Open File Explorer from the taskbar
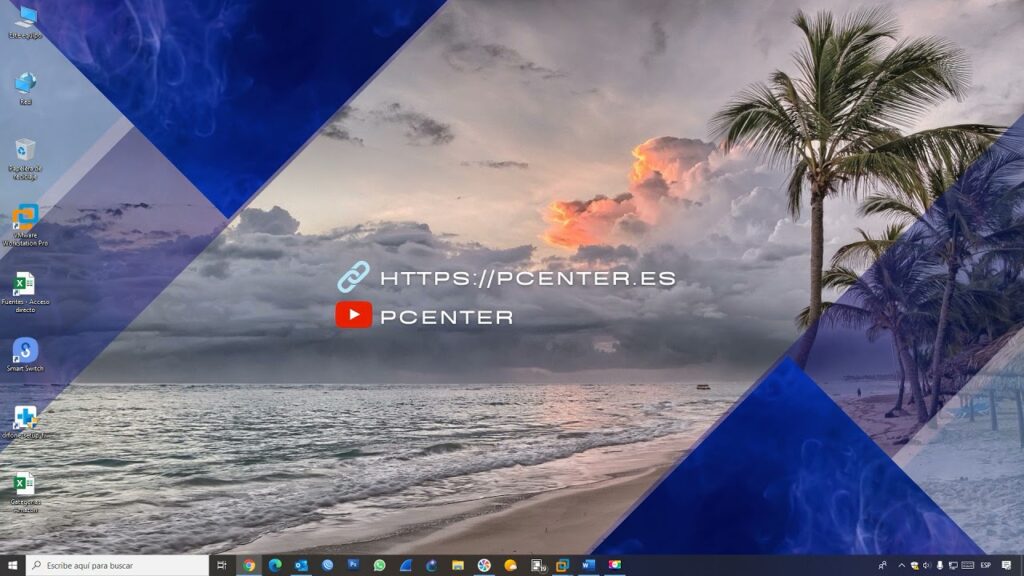Image resolution: width=1024 pixels, height=576 pixels. [457, 565]
